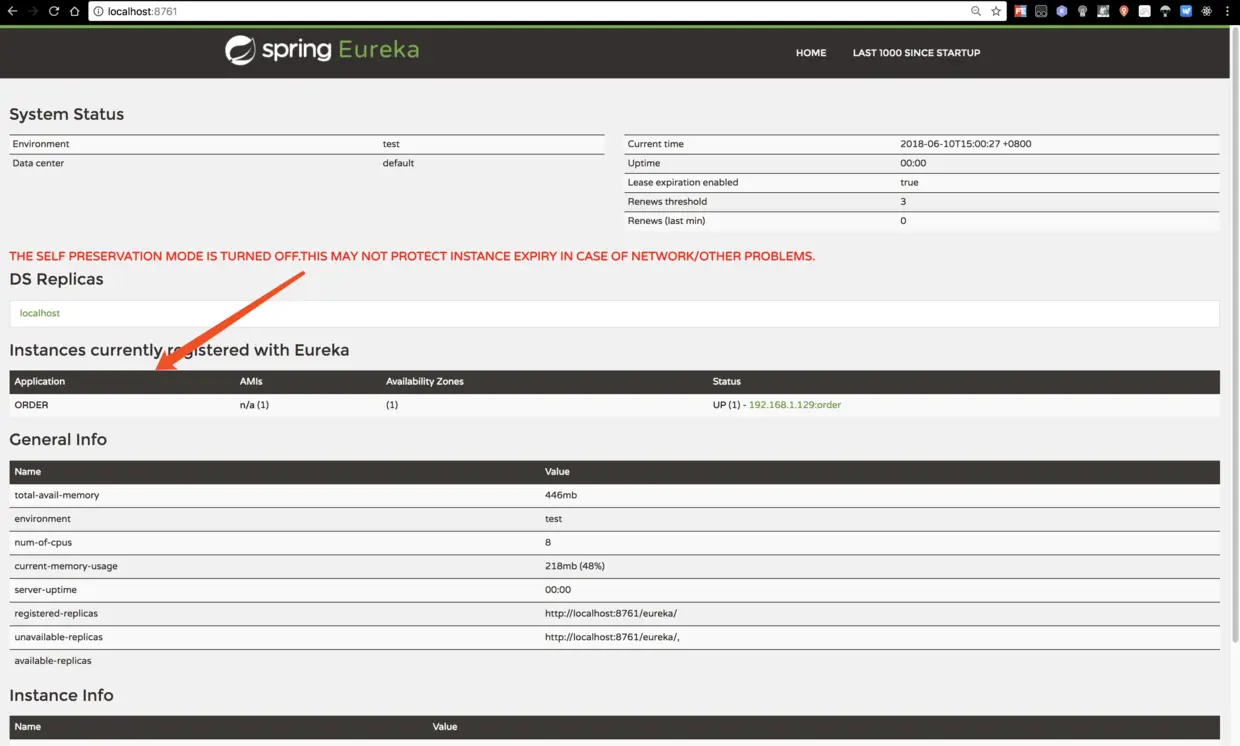Open the glasses extension icon

(1041, 11)
